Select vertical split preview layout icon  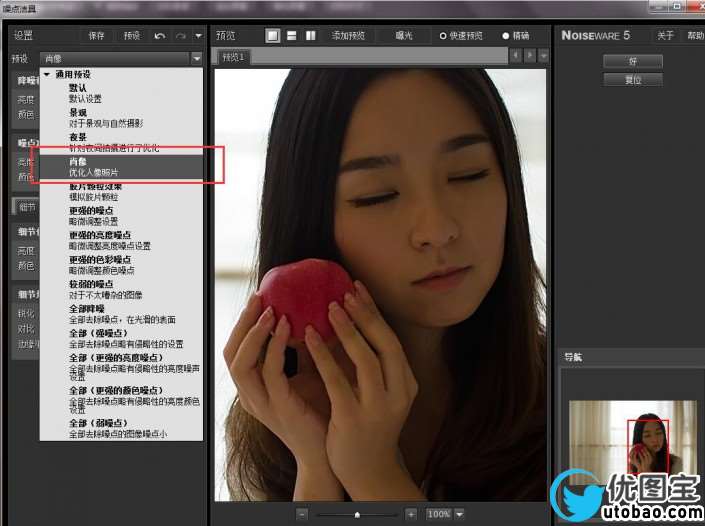[x=309, y=36]
